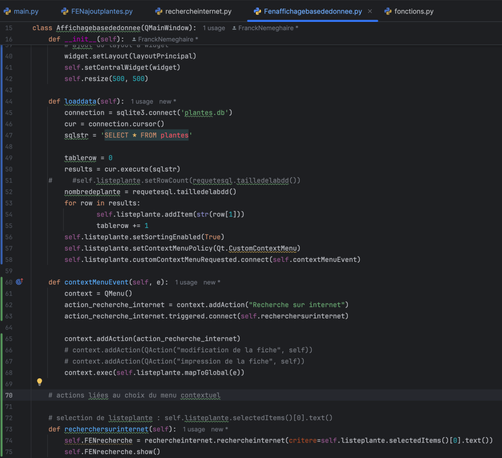Click the '1 usage' hint next to loaddata

142,102
